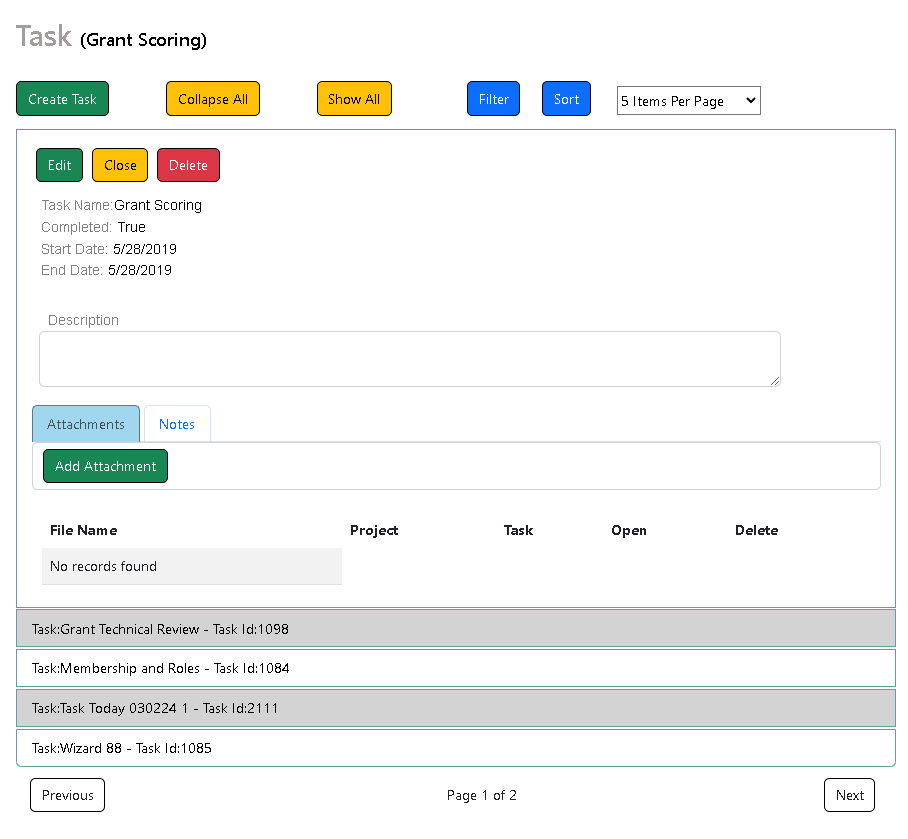Switch to the Attachments tab
Image resolution: width=908 pixels, height=839 pixels.
pos(86,424)
